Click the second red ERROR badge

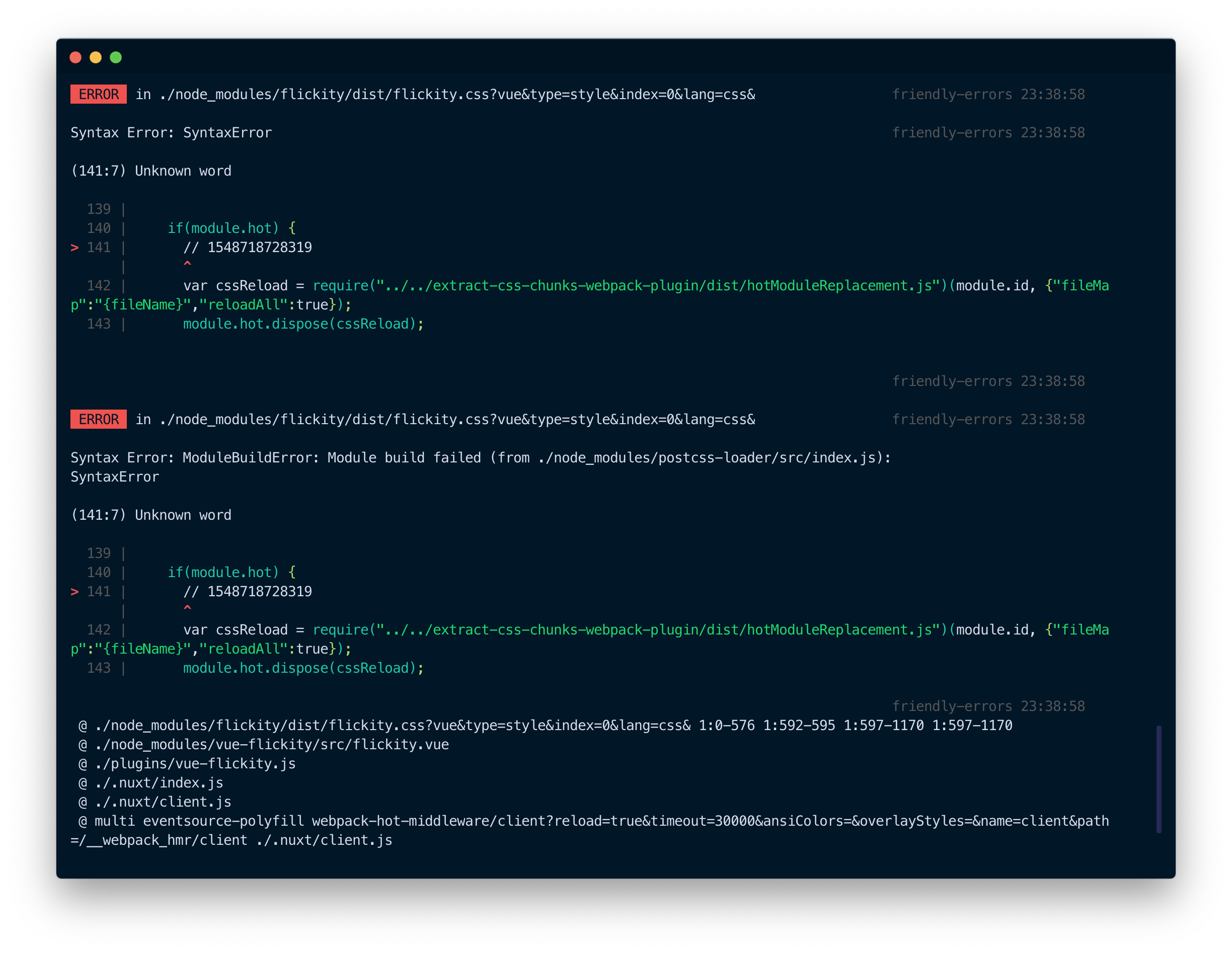click(x=99, y=420)
